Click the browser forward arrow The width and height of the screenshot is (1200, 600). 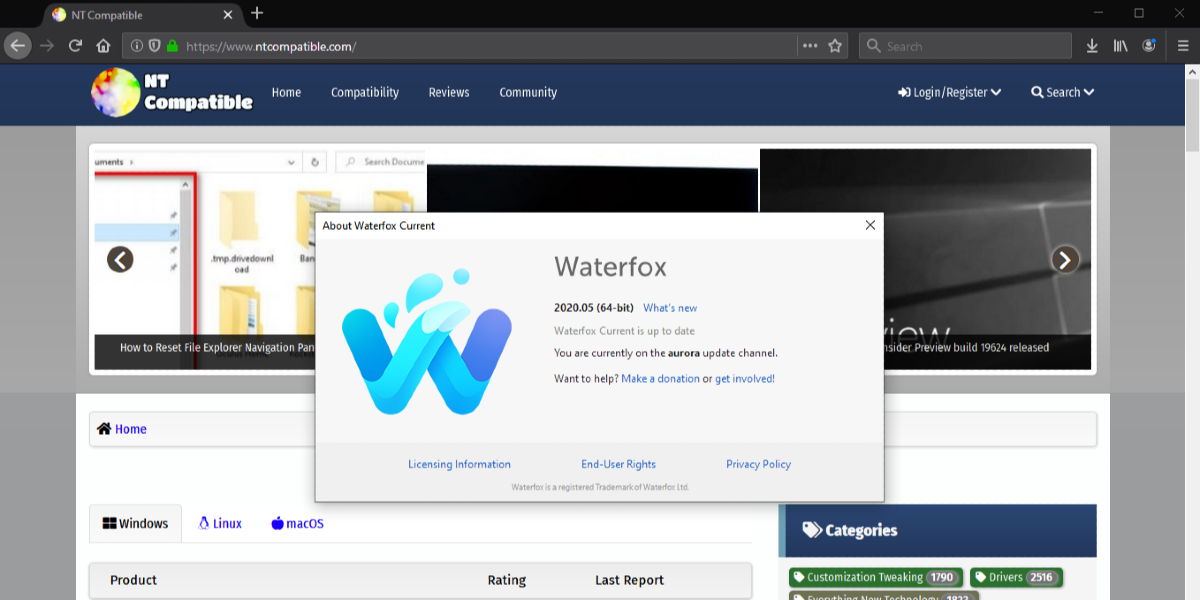pos(47,46)
